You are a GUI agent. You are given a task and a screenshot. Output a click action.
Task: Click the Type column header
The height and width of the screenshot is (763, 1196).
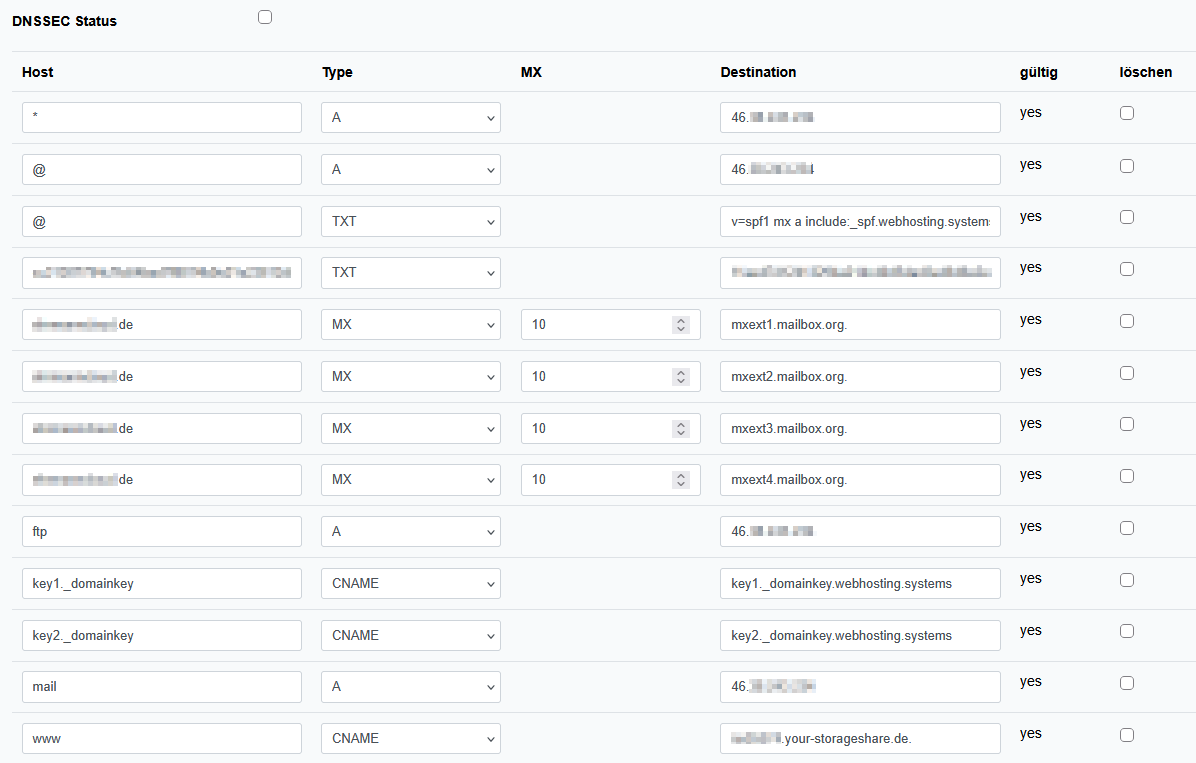point(337,72)
